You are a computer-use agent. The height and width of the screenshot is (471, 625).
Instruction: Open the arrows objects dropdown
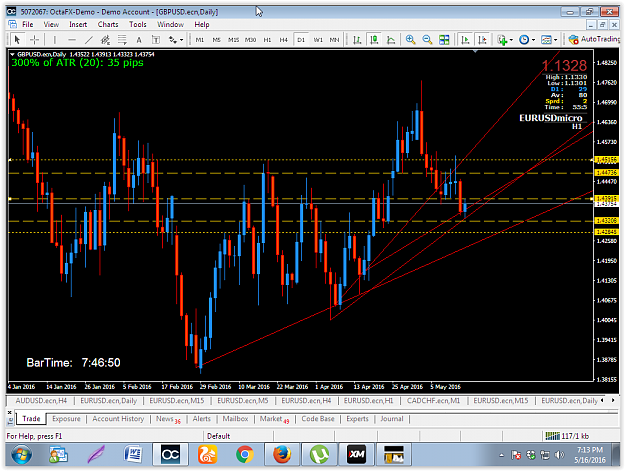pos(176,39)
